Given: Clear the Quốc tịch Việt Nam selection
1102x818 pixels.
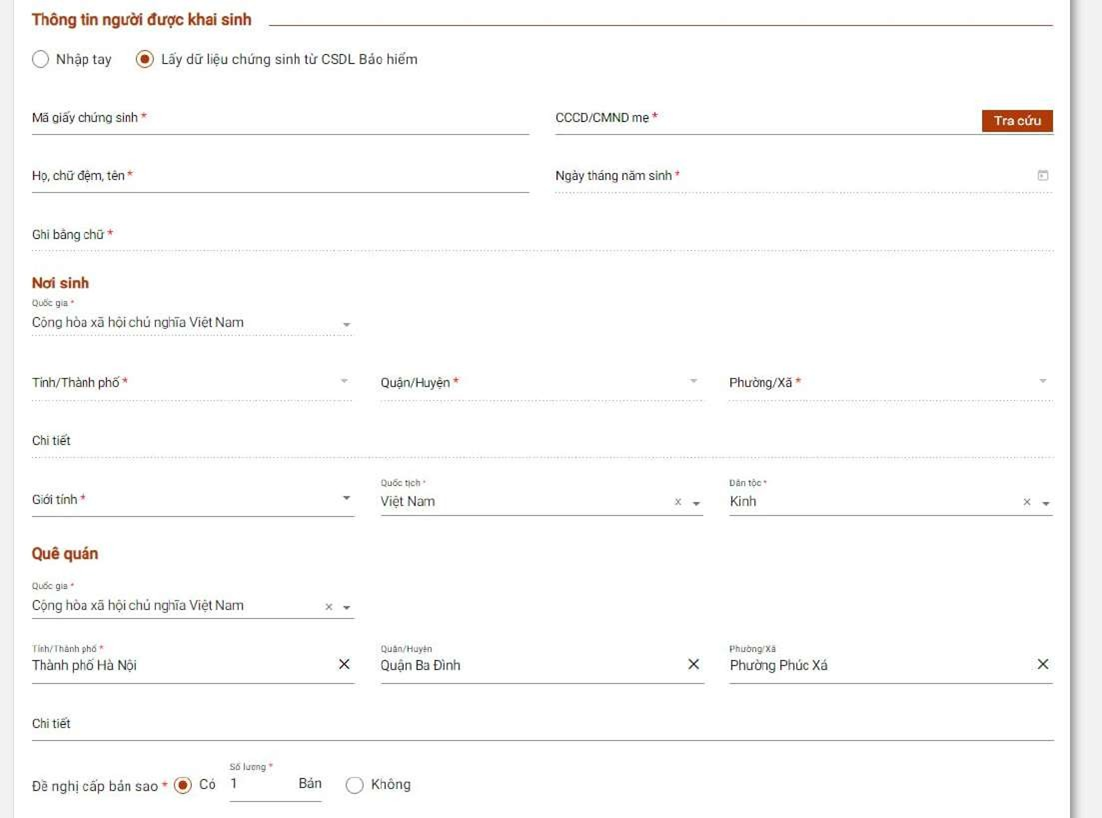Looking at the screenshot, I should click(x=678, y=503).
